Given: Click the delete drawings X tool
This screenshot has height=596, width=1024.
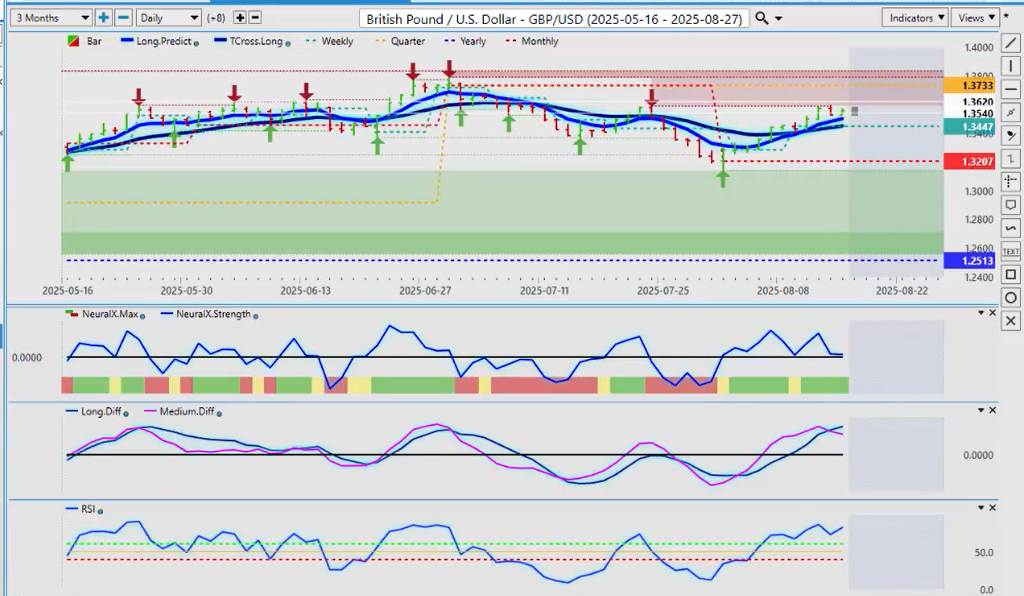Looking at the screenshot, I should pyautogui.click(x=1011, y=321).
